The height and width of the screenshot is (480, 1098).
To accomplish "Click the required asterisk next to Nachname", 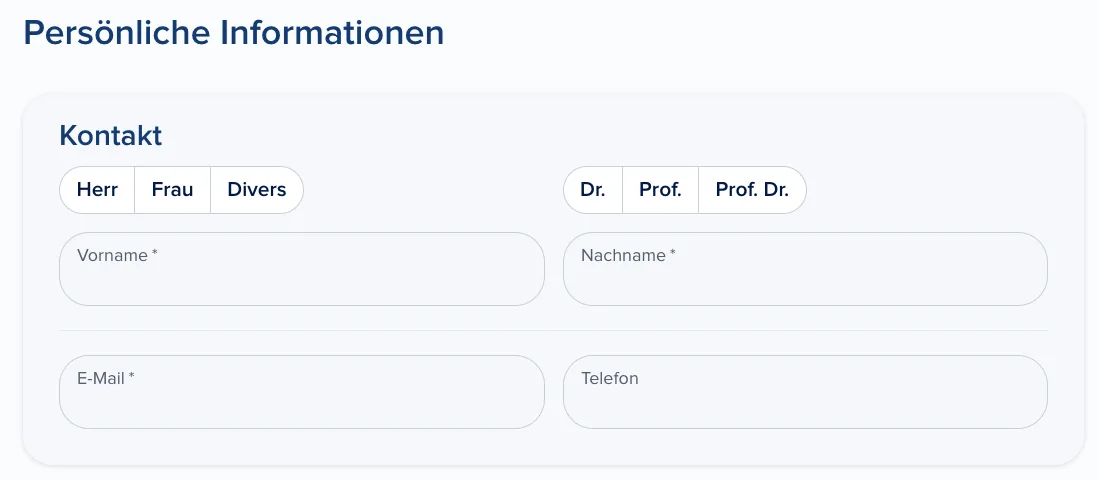I will click(x=672, y=253).
